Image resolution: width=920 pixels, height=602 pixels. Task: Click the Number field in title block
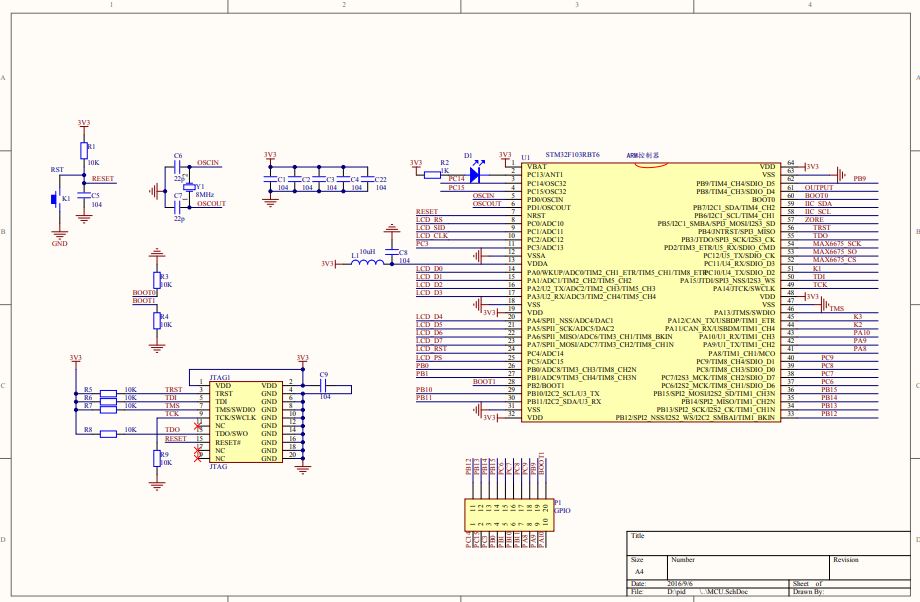pos(748,568)
